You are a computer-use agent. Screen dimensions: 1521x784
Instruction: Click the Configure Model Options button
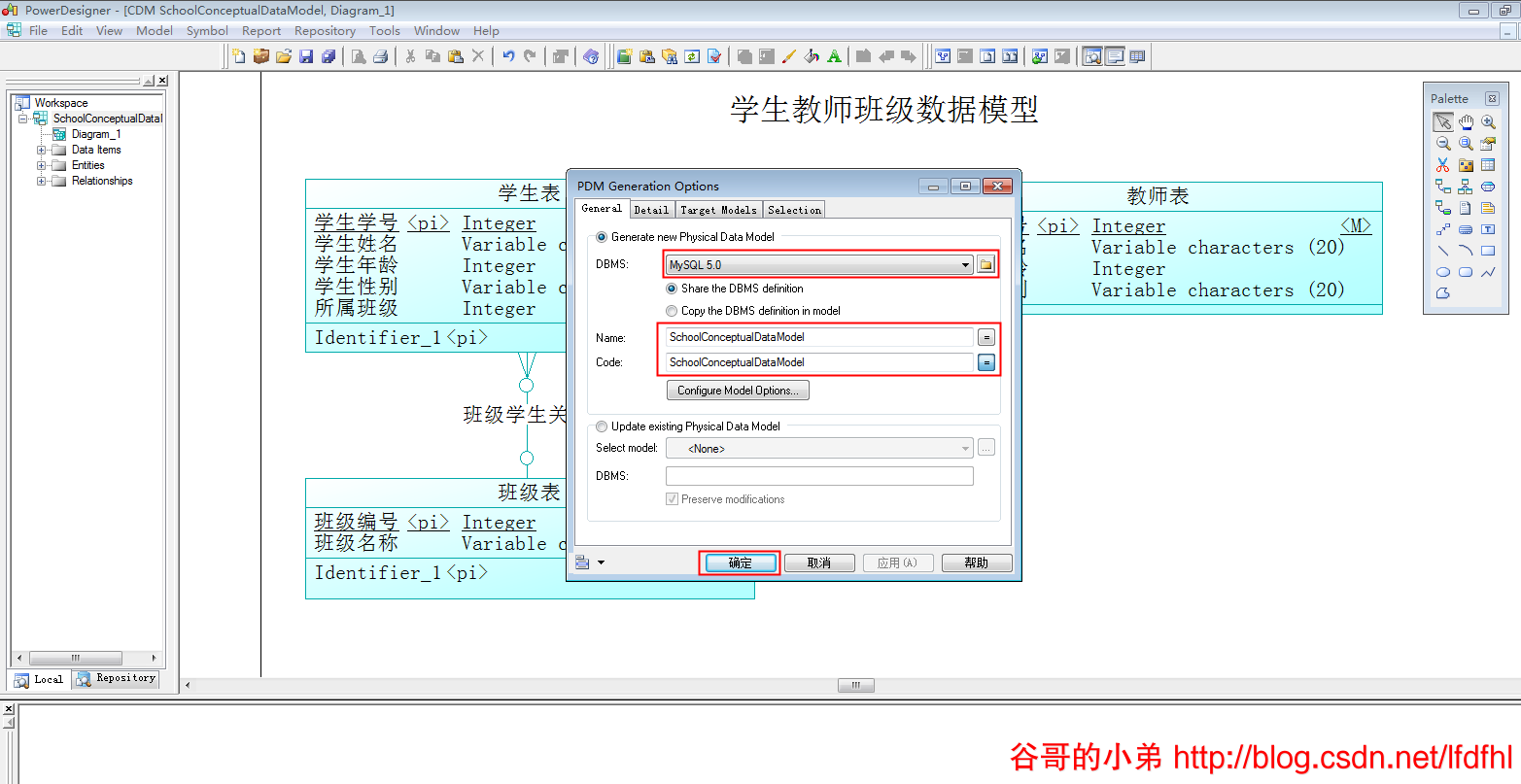coord(738,391)
